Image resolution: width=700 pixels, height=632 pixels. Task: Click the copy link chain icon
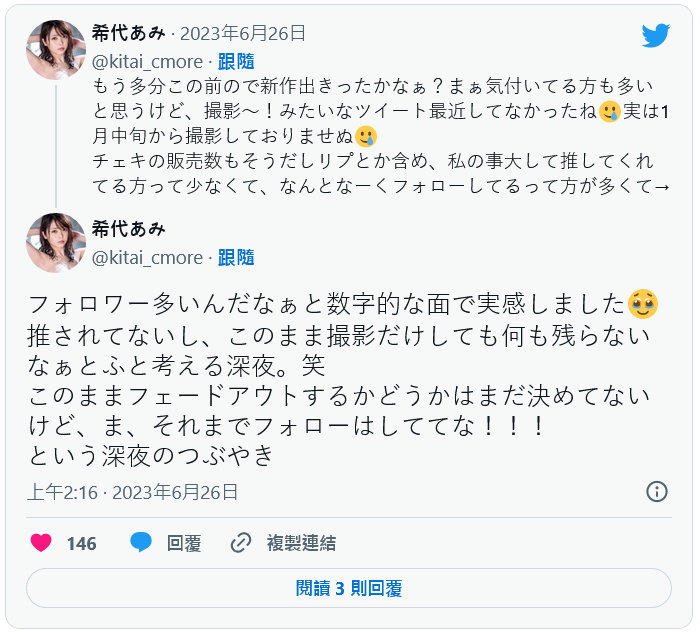pos(241,543)
